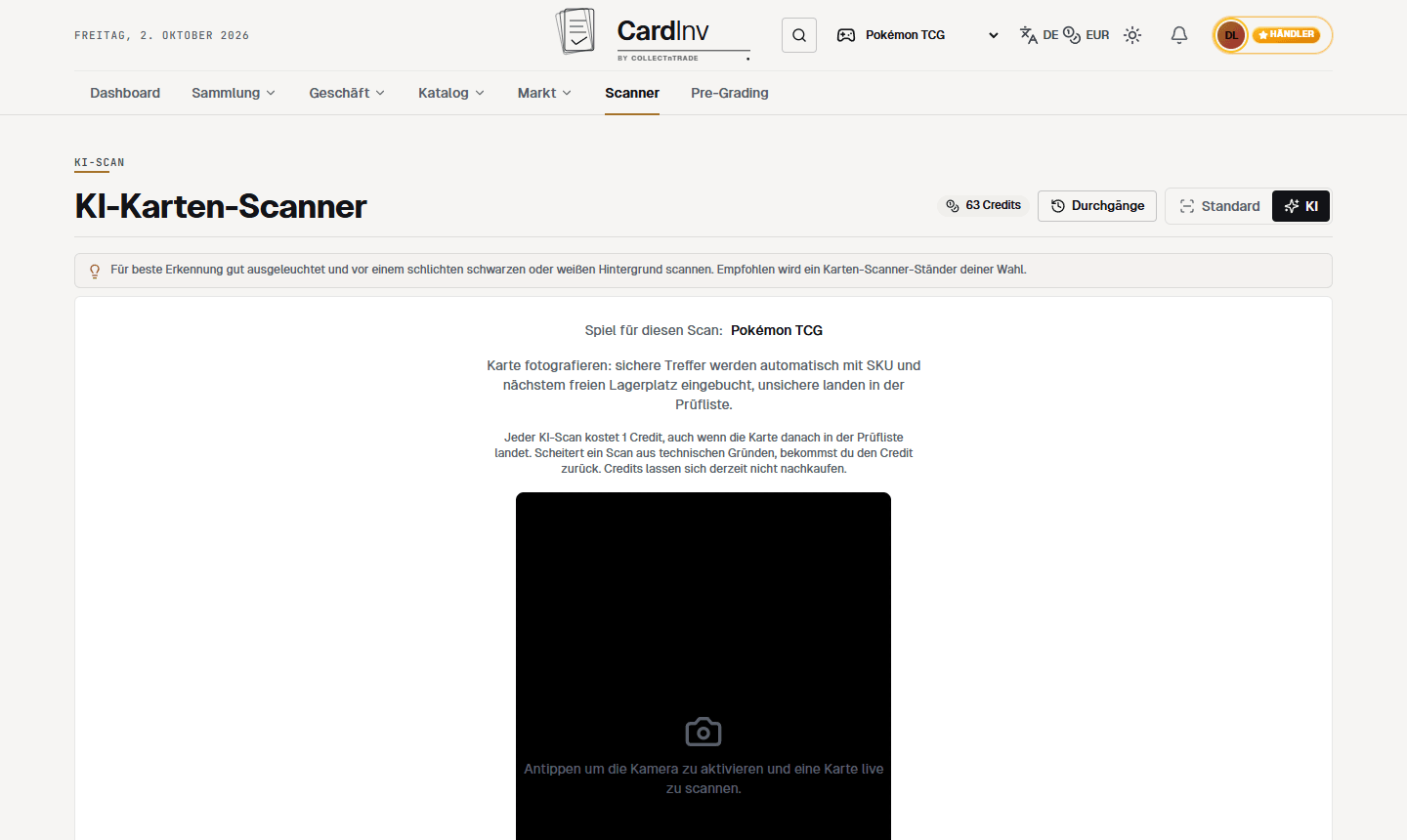Expand the Geschäft menu
The height and width of the screenshot is (840, 1407).
tap(347, 93)
